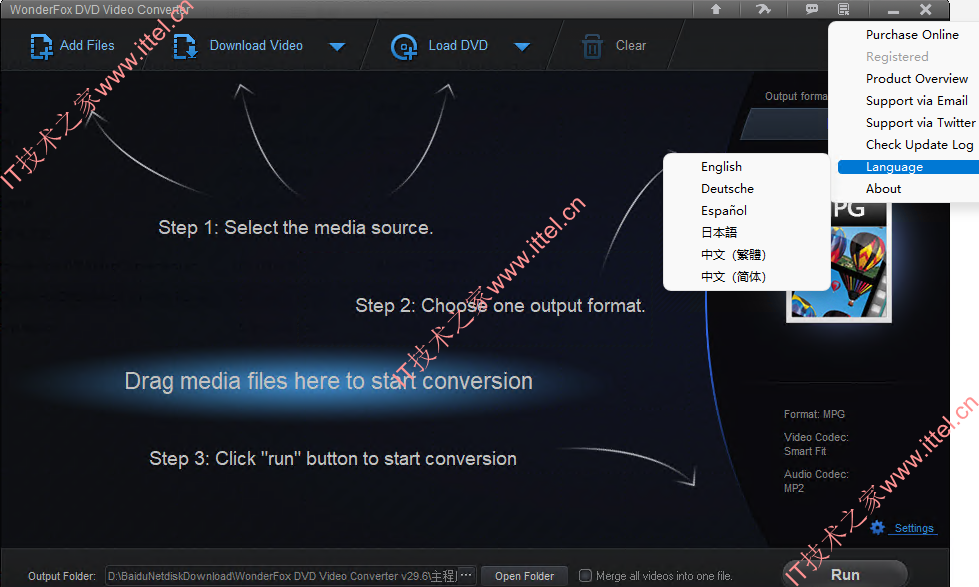The height and width of the screenshot is (587, 979).
Task: Expand the Load DVD dropdown arrow
Action: (522, 47)
